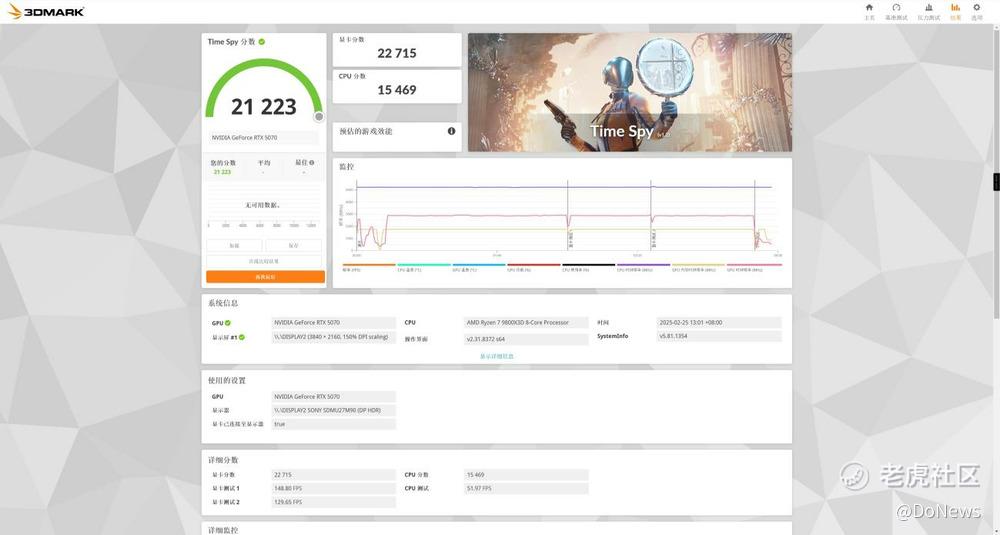The image size is (1000, 535).
Task: Click the green check next to Display #1
Action: click(242, 337)
